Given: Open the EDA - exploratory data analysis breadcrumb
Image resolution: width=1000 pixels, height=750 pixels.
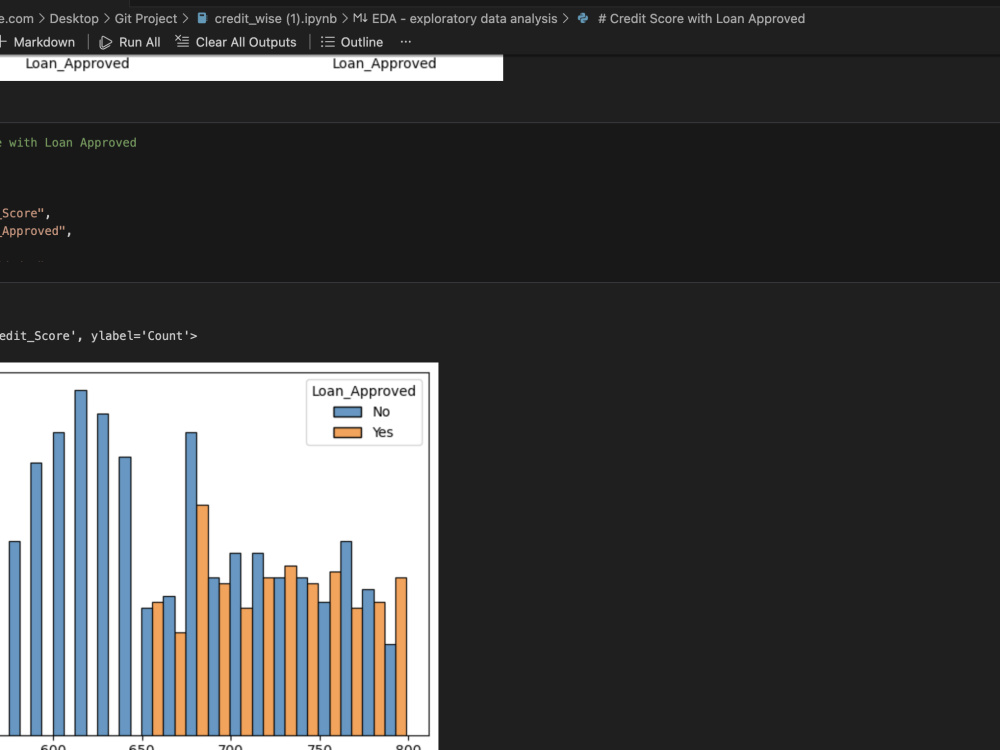Looking at the screenshot, I should tap(464, 18).
